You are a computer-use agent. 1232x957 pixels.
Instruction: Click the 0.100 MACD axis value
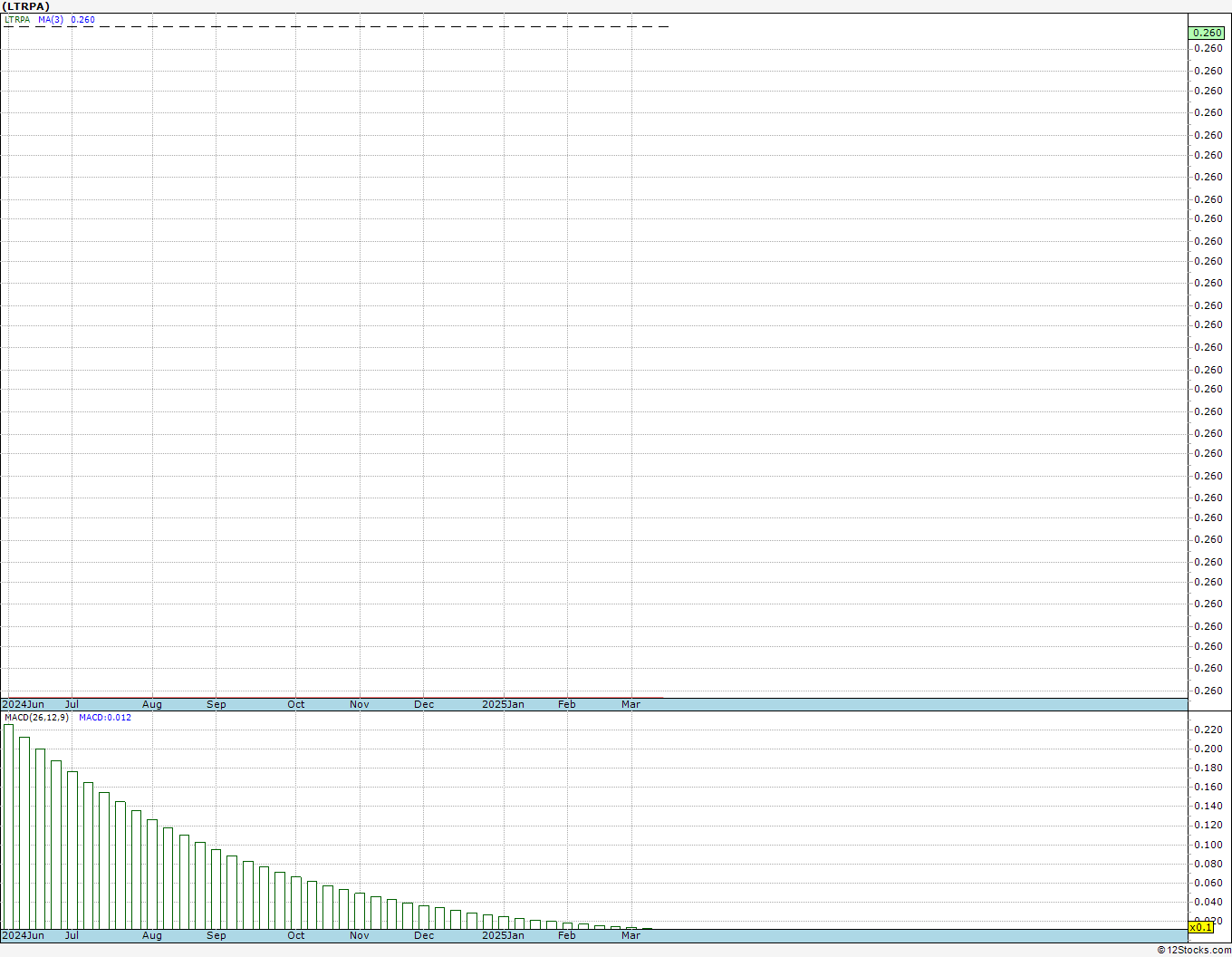click(1208, 845)
